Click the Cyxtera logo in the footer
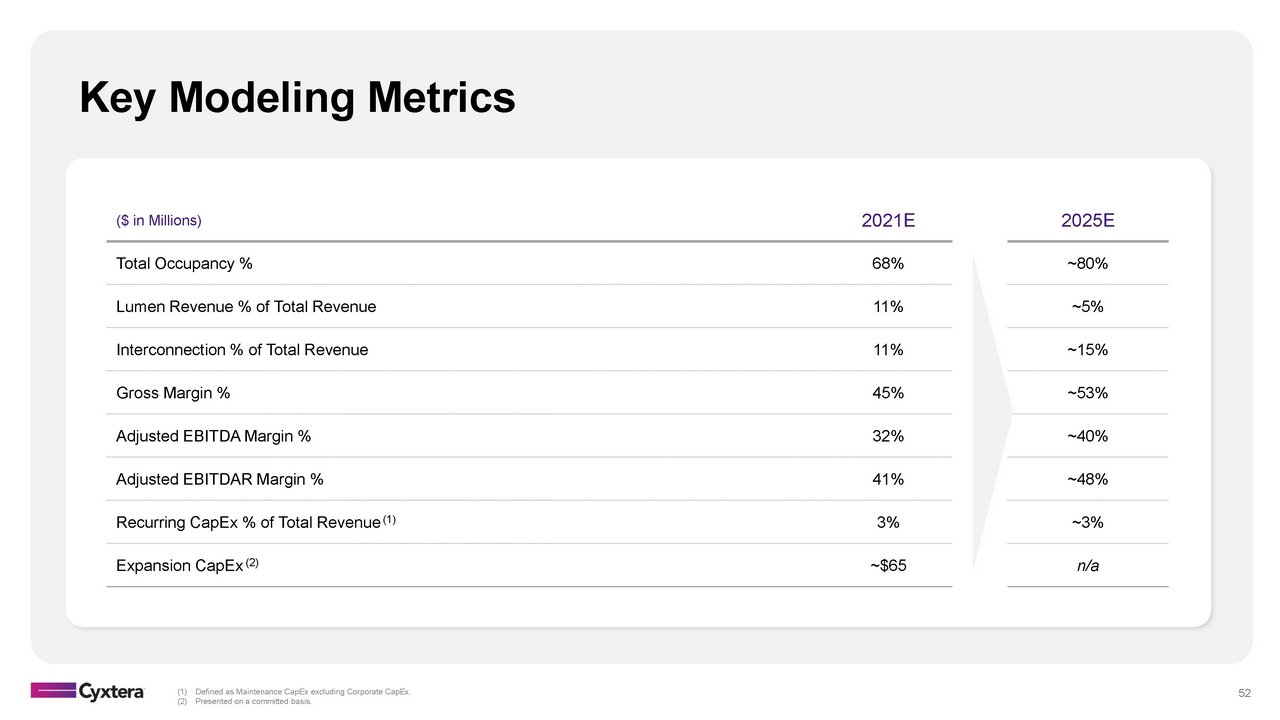Image resolution: width=1280 pixels, height=720 pixels. [x=88, y=691]
